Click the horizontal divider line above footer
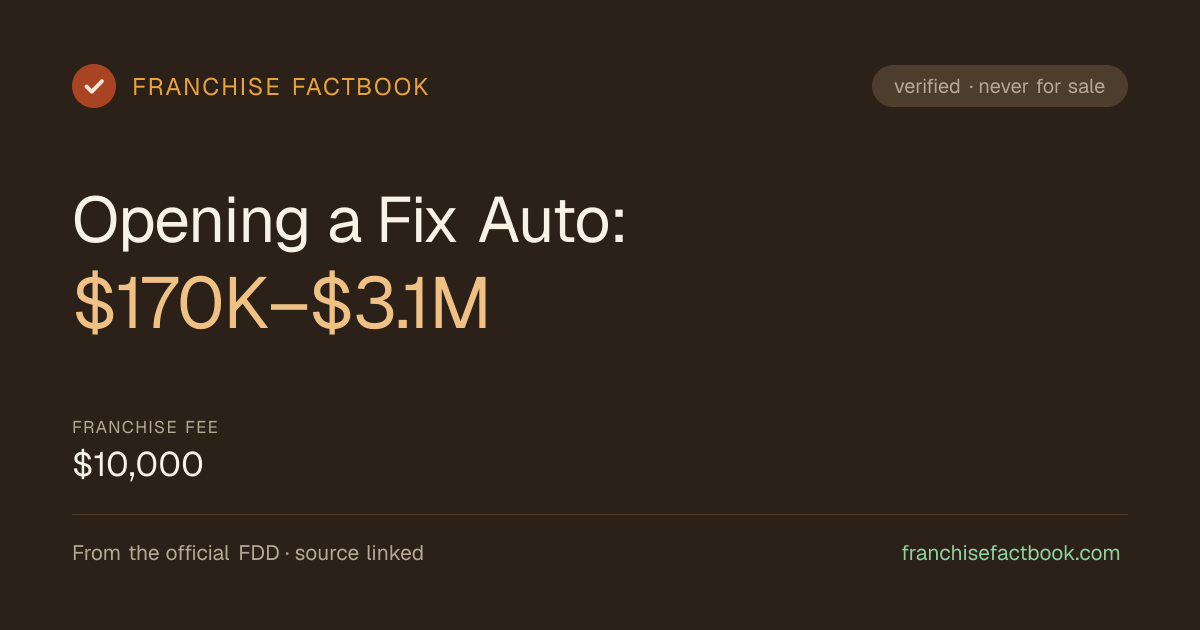Screen dimensions: 1200x630 tap(600, 514)
